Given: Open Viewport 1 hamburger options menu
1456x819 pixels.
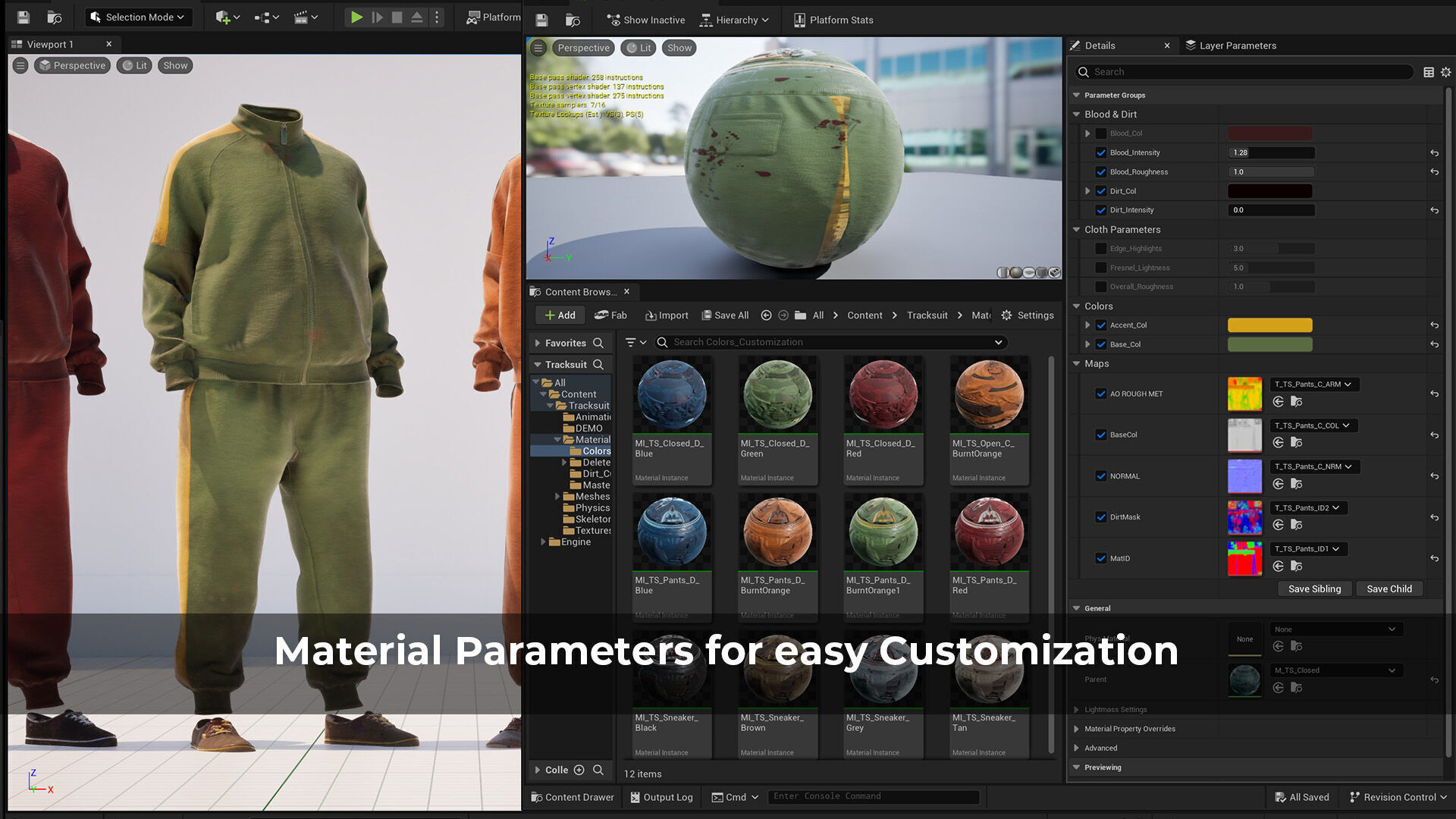Looking at the screenshot, I should pos(20,65).
